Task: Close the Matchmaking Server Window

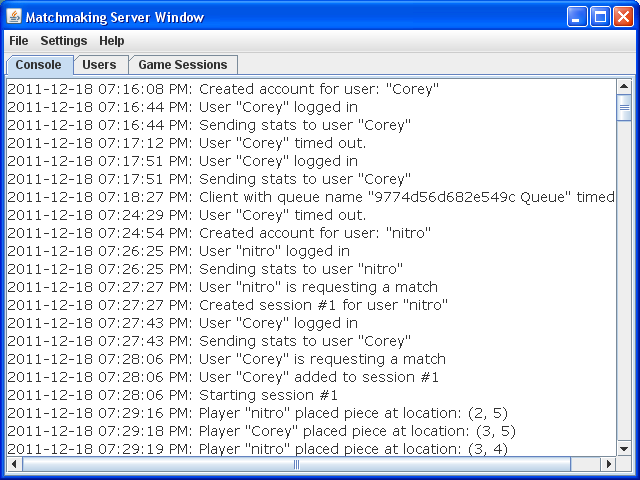Action: [x=623, y=17]
